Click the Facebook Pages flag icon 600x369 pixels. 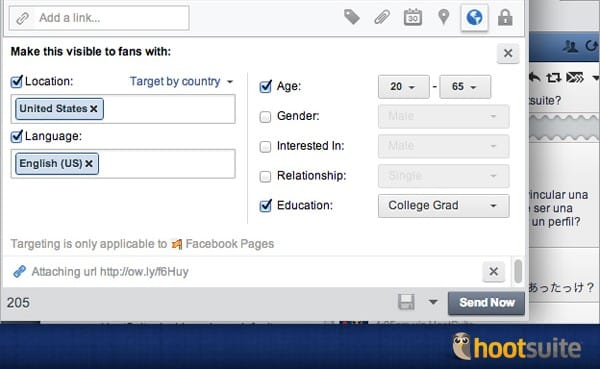177,244
